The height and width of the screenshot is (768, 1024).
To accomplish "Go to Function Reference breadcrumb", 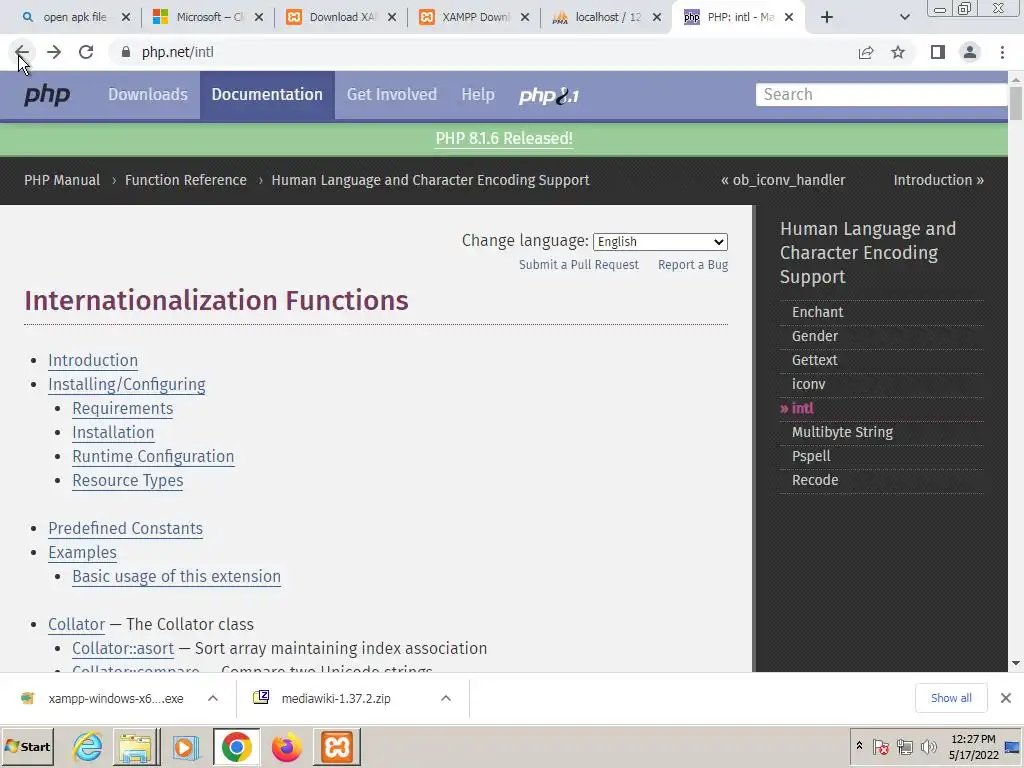I will click(x=185, y=180).
